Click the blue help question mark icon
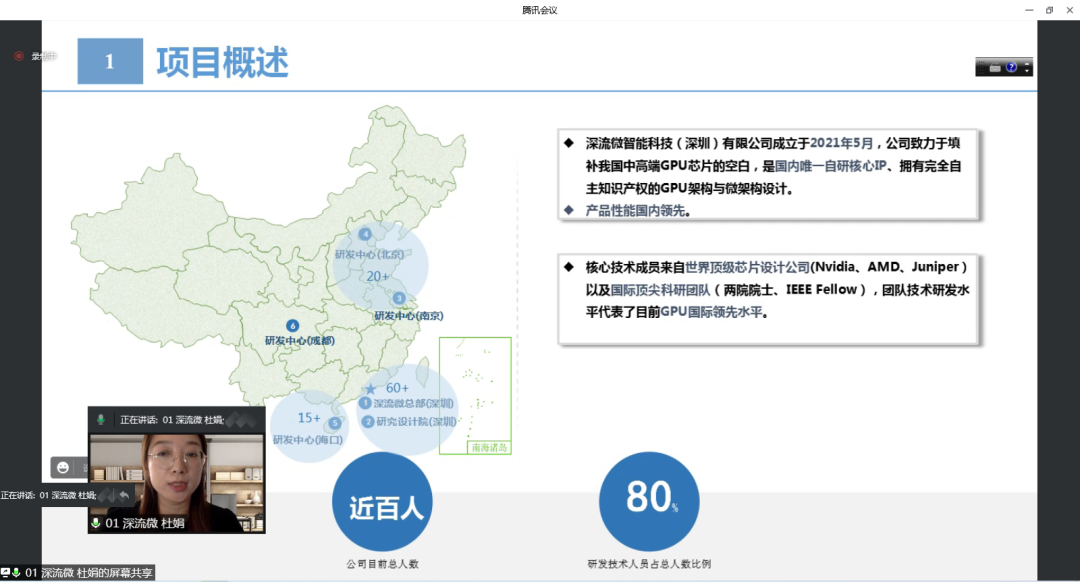This screenshot has width=1080, height=582. (1011, 67)
